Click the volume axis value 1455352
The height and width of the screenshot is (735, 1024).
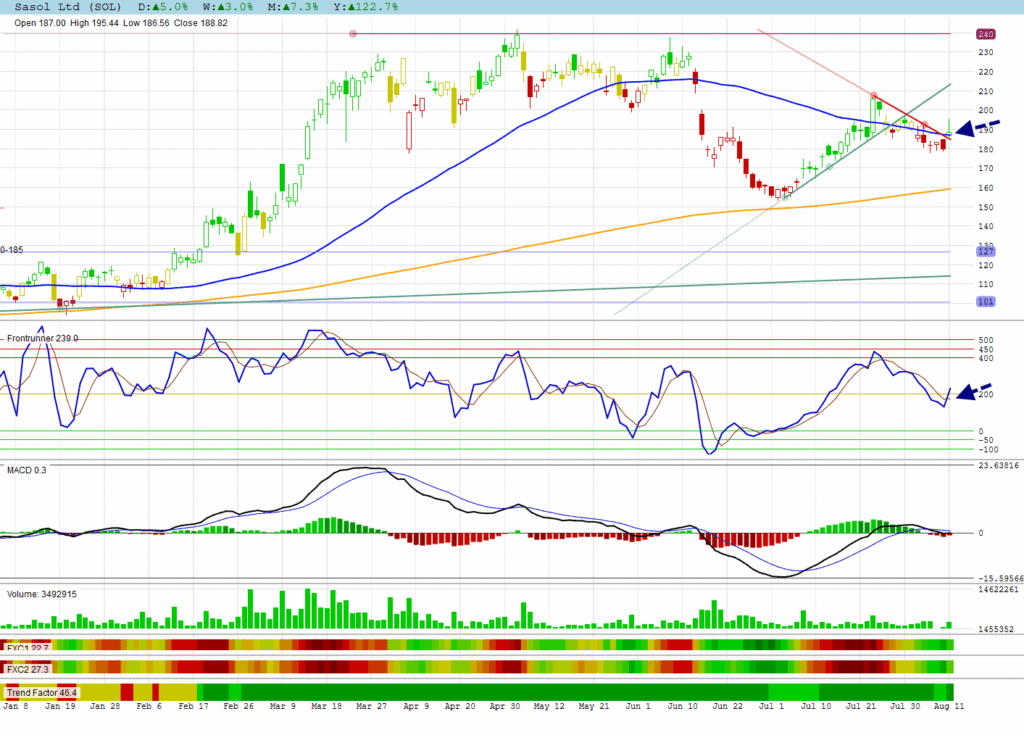point(996,629)
